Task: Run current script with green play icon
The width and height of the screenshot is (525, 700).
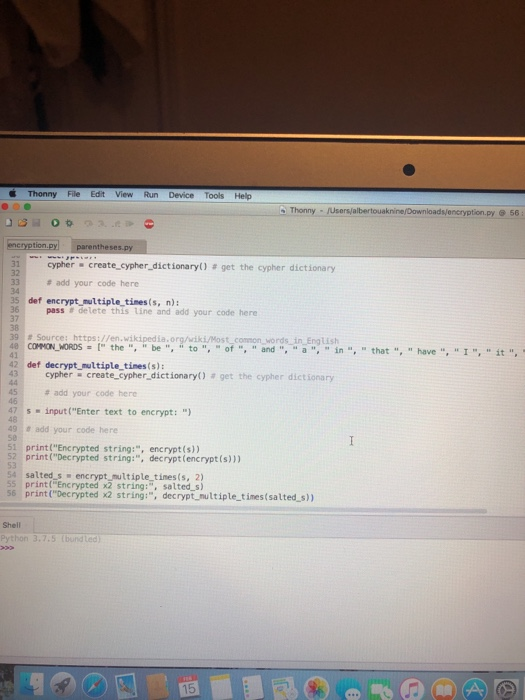Action: click(55, 223)
